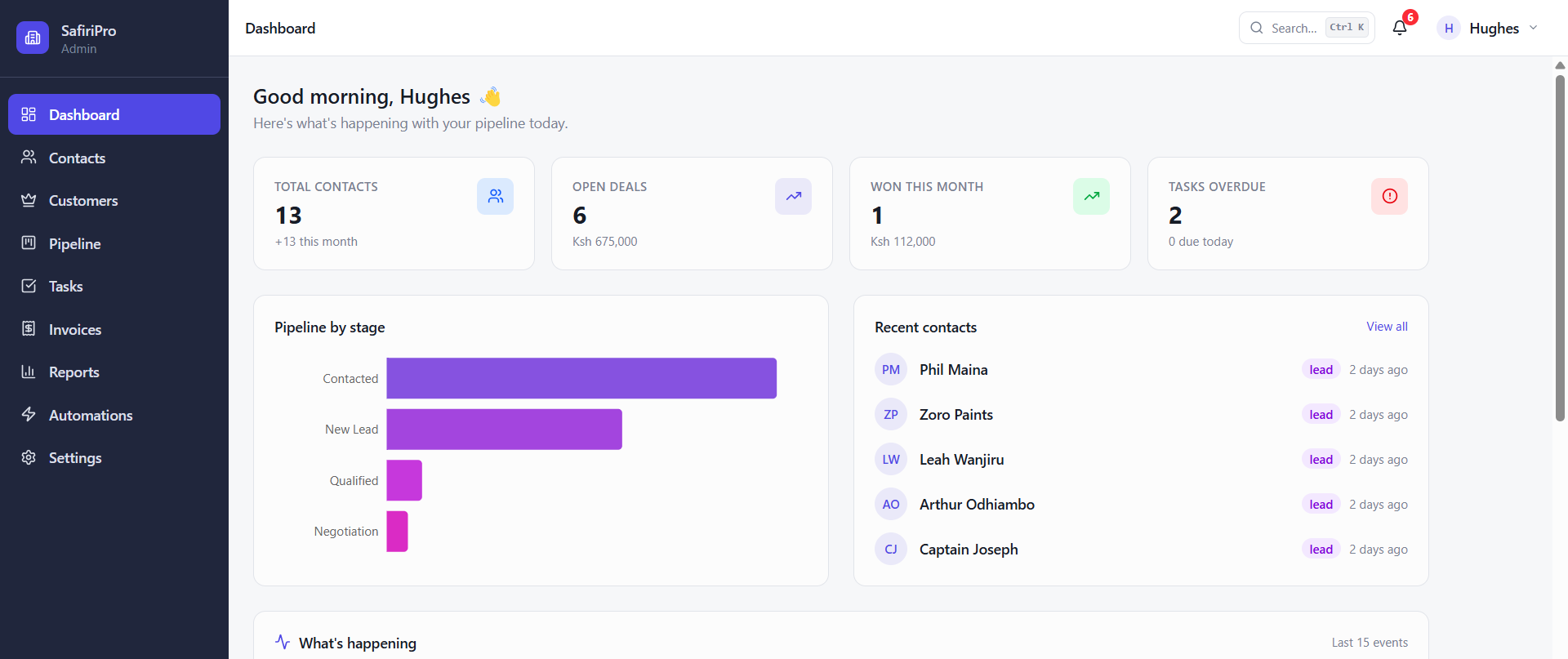
Task: Click the What's happening activity pulse icon
Action: 283,642
